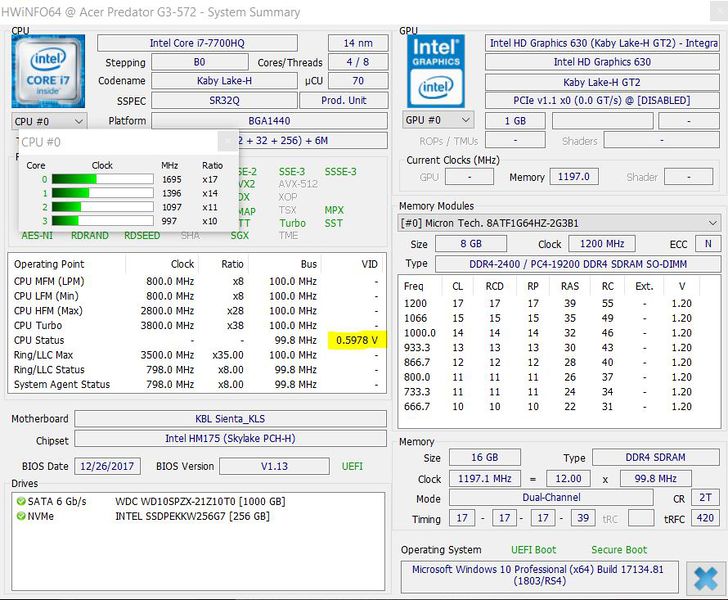The width and height of the screenshot is (728, 600).
Task: Select INTEL SSDPEKKW256G7 drive entry
Action: pos(192,516)
